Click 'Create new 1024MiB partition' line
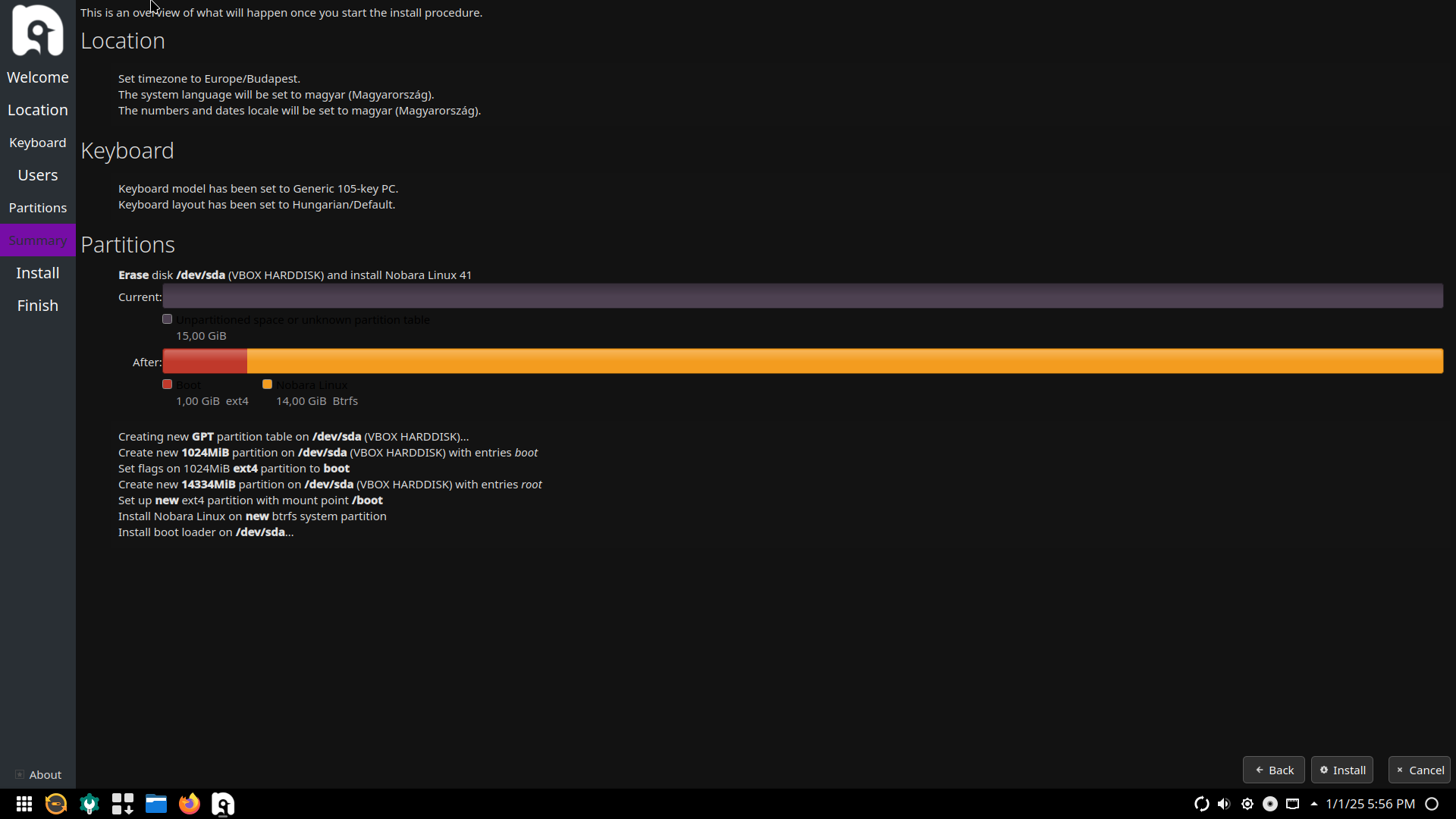The width and height of the screenshot is (1456, 819). pyautogui.click(x=328, y=453)
